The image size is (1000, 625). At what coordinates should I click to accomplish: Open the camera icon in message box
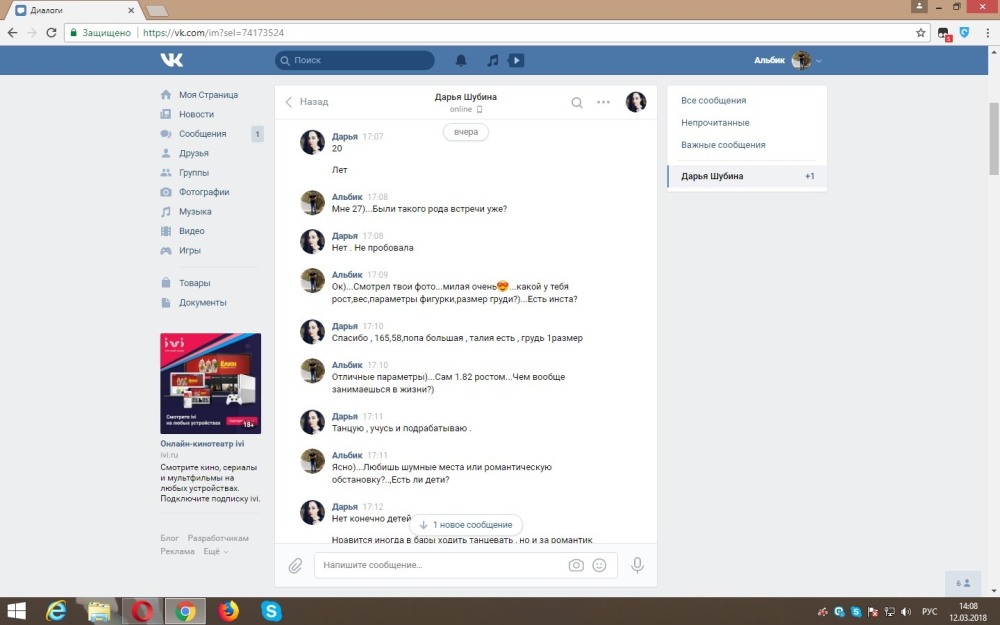click(576, 565)
